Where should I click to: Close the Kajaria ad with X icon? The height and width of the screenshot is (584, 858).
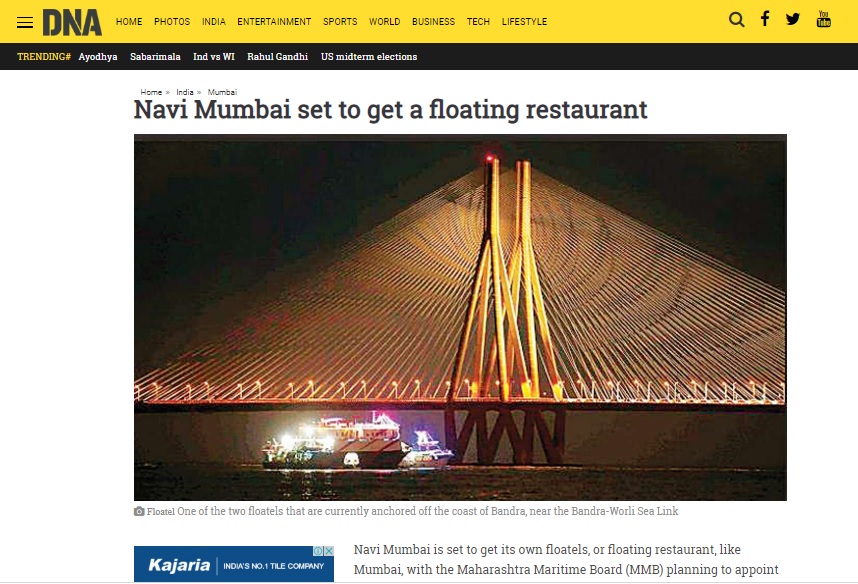(x=329, y=551)
